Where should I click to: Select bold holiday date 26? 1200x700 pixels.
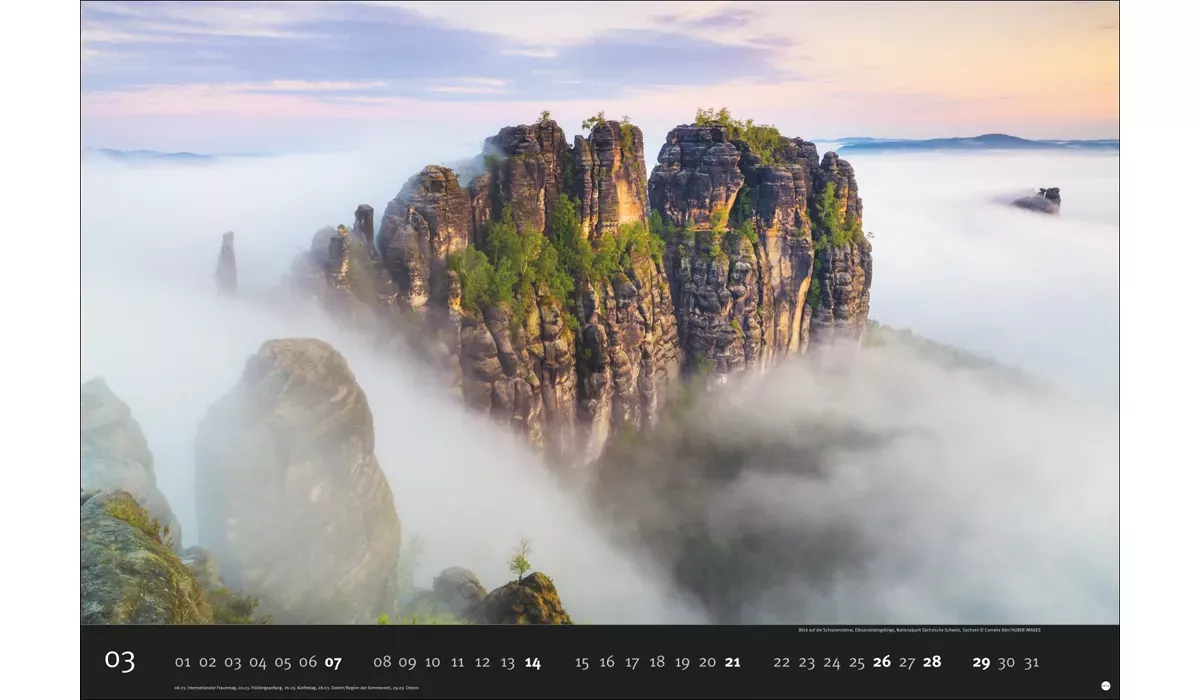(x=882, y=662)
